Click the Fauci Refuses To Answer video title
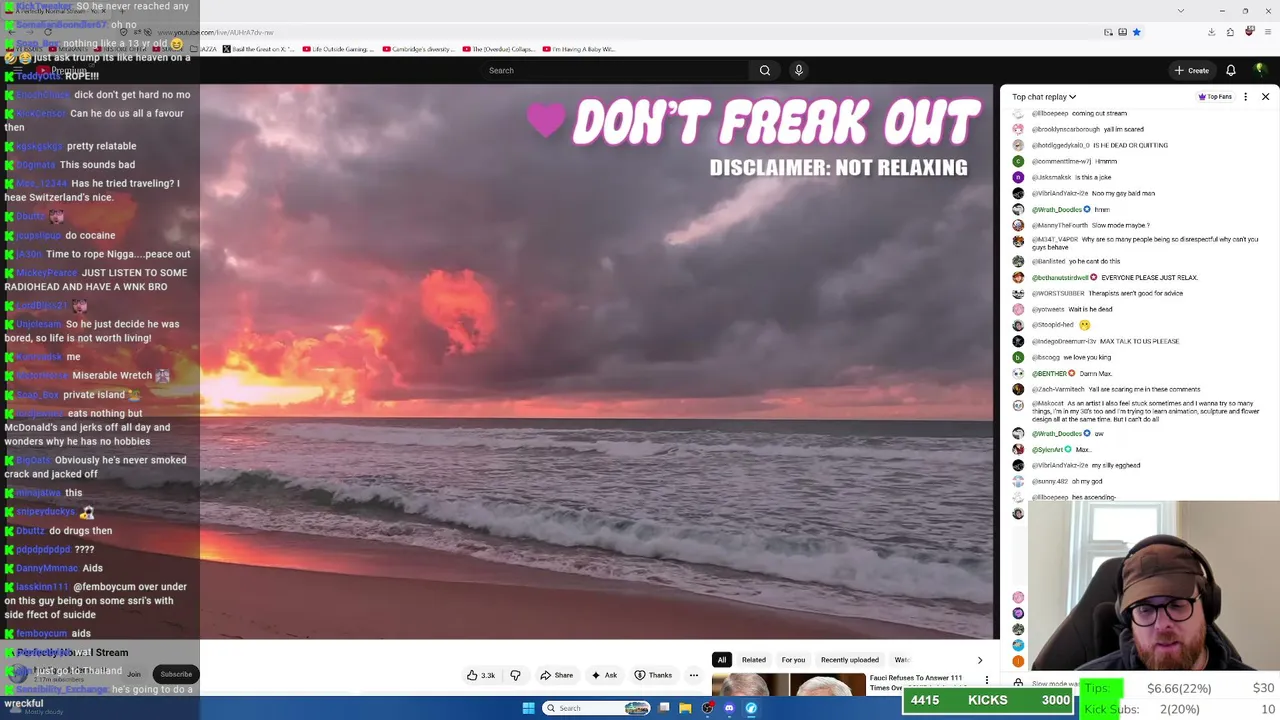The height and width of the screenshot is (720, 1280). click(x=915, y=682)
